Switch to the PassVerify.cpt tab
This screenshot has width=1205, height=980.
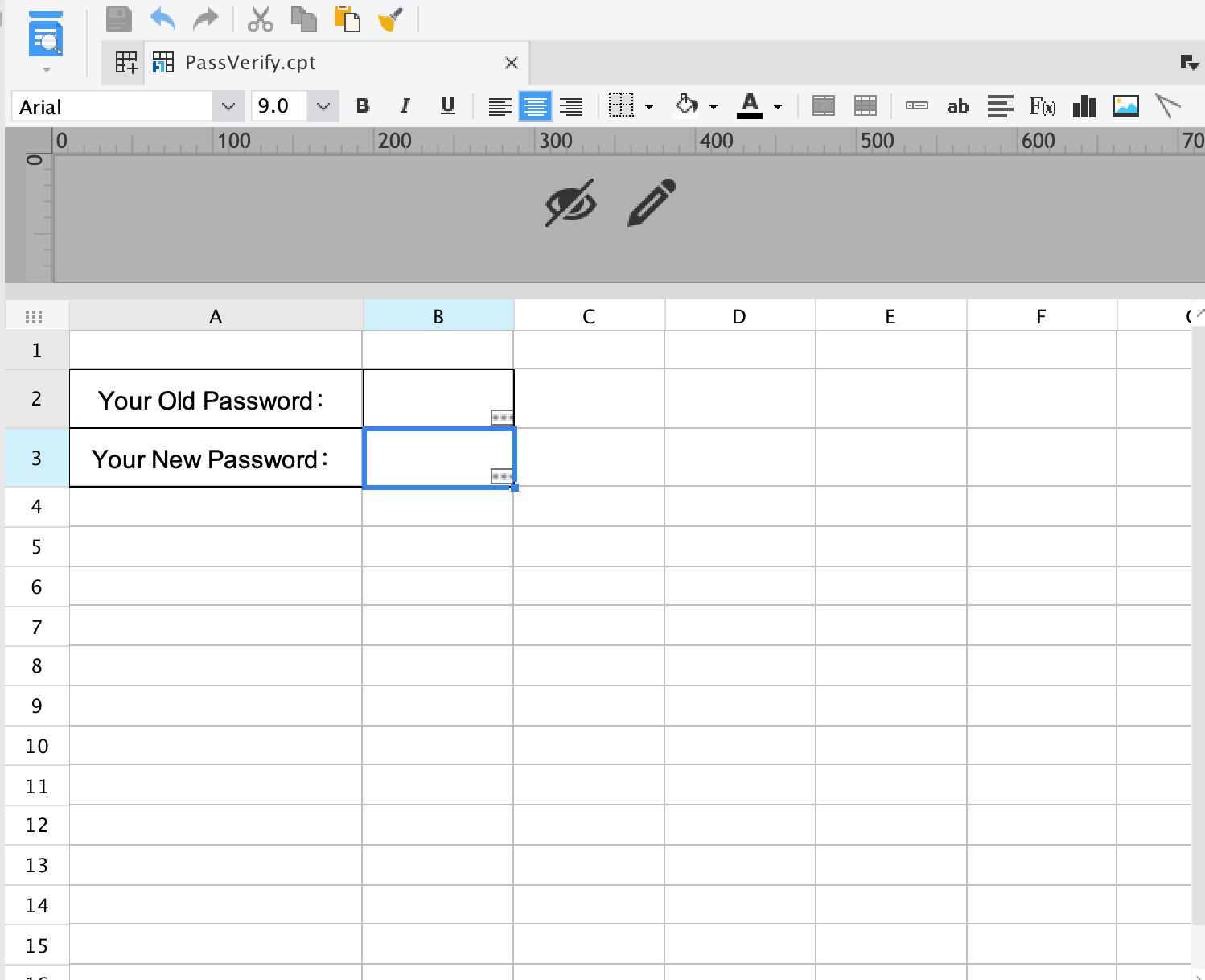pyautogui.click(x=249, y=62)
